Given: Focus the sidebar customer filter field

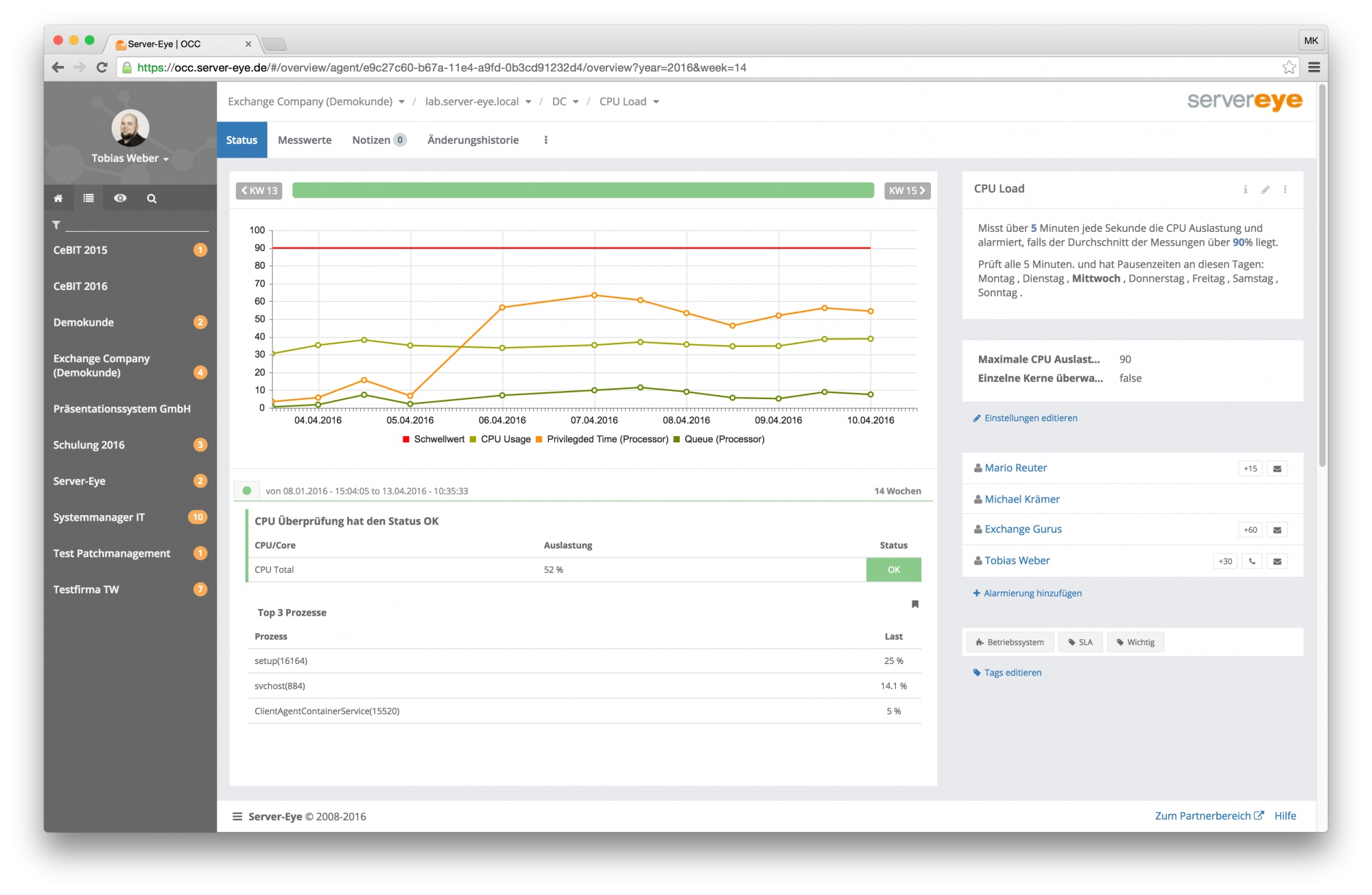Looking at the screenshot, I should pos(137,224).
